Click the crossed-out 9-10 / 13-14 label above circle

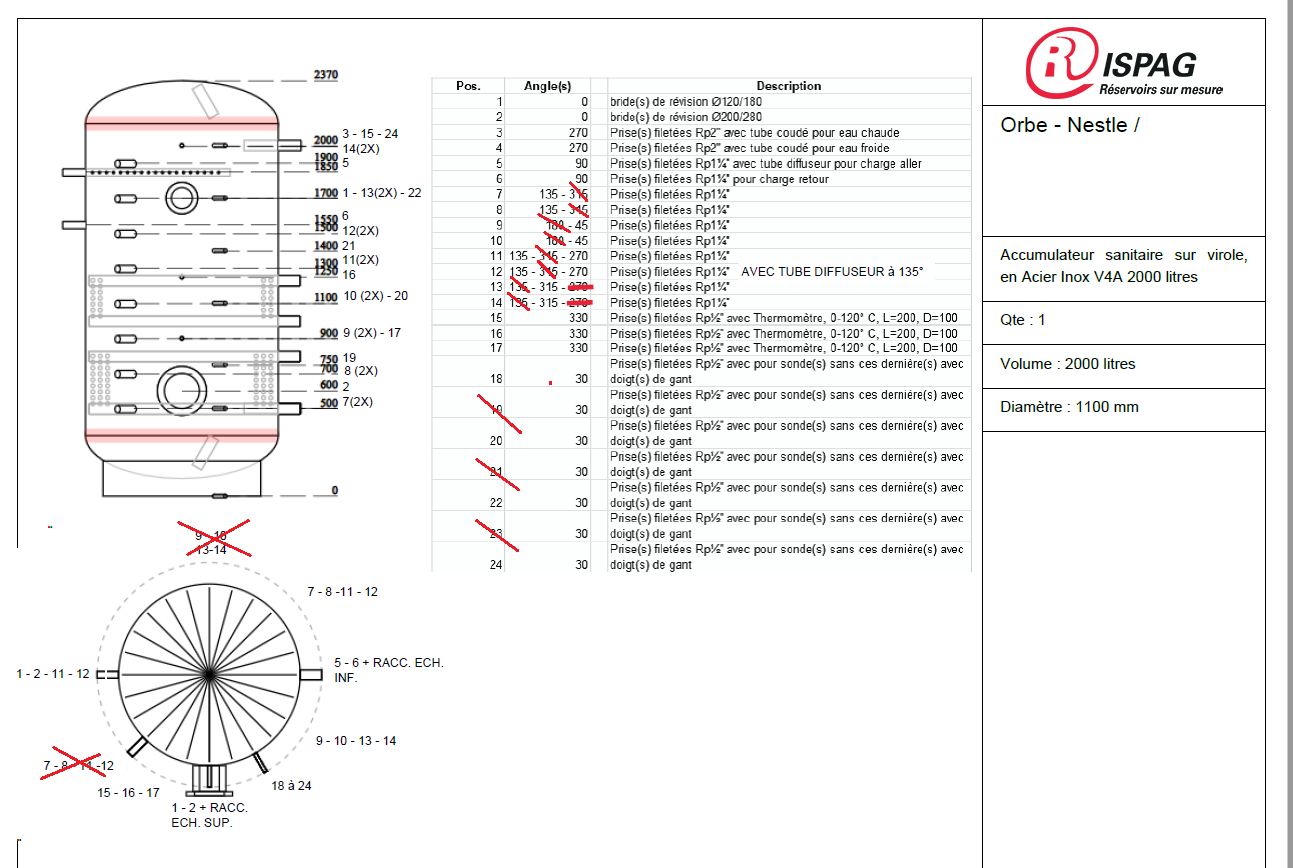click(x=212, y=539)
